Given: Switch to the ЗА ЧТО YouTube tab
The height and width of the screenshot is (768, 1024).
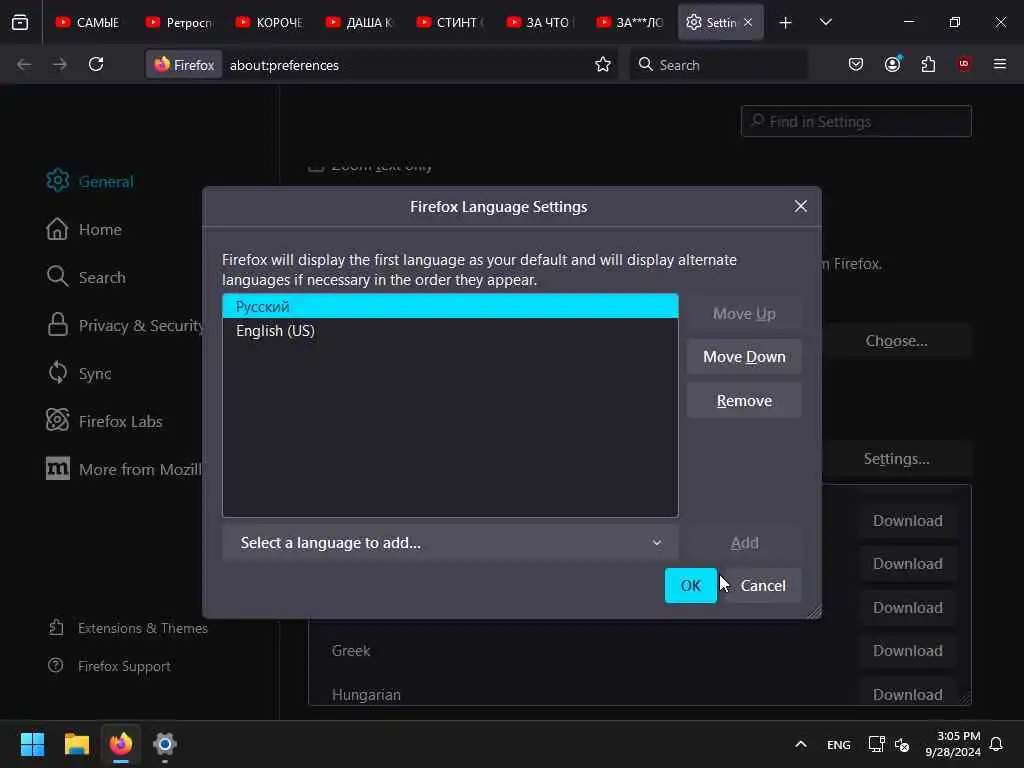Looking at the screenshot, I should 539,22.
